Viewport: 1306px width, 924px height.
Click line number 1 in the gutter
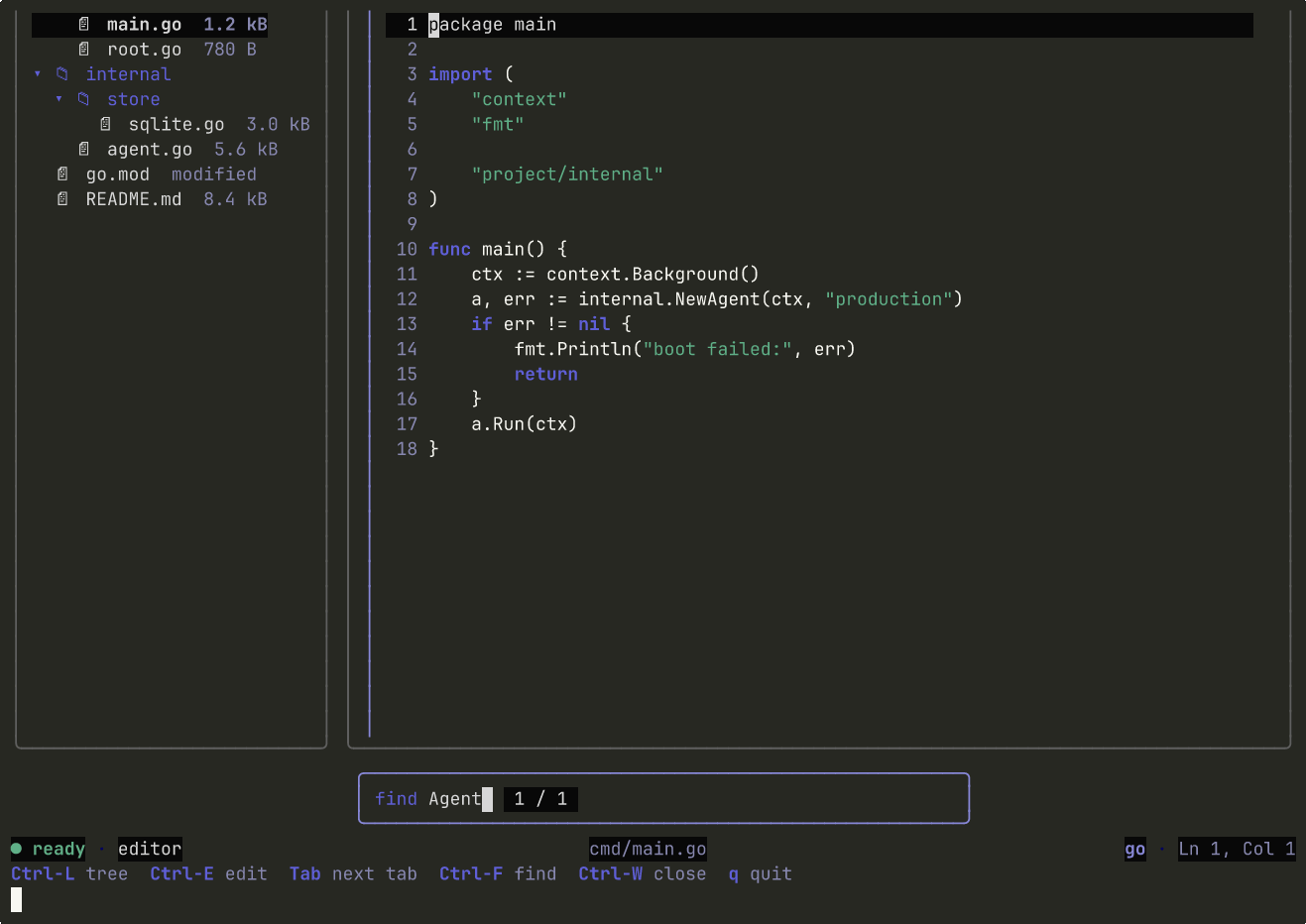click(x=413, y=25)
